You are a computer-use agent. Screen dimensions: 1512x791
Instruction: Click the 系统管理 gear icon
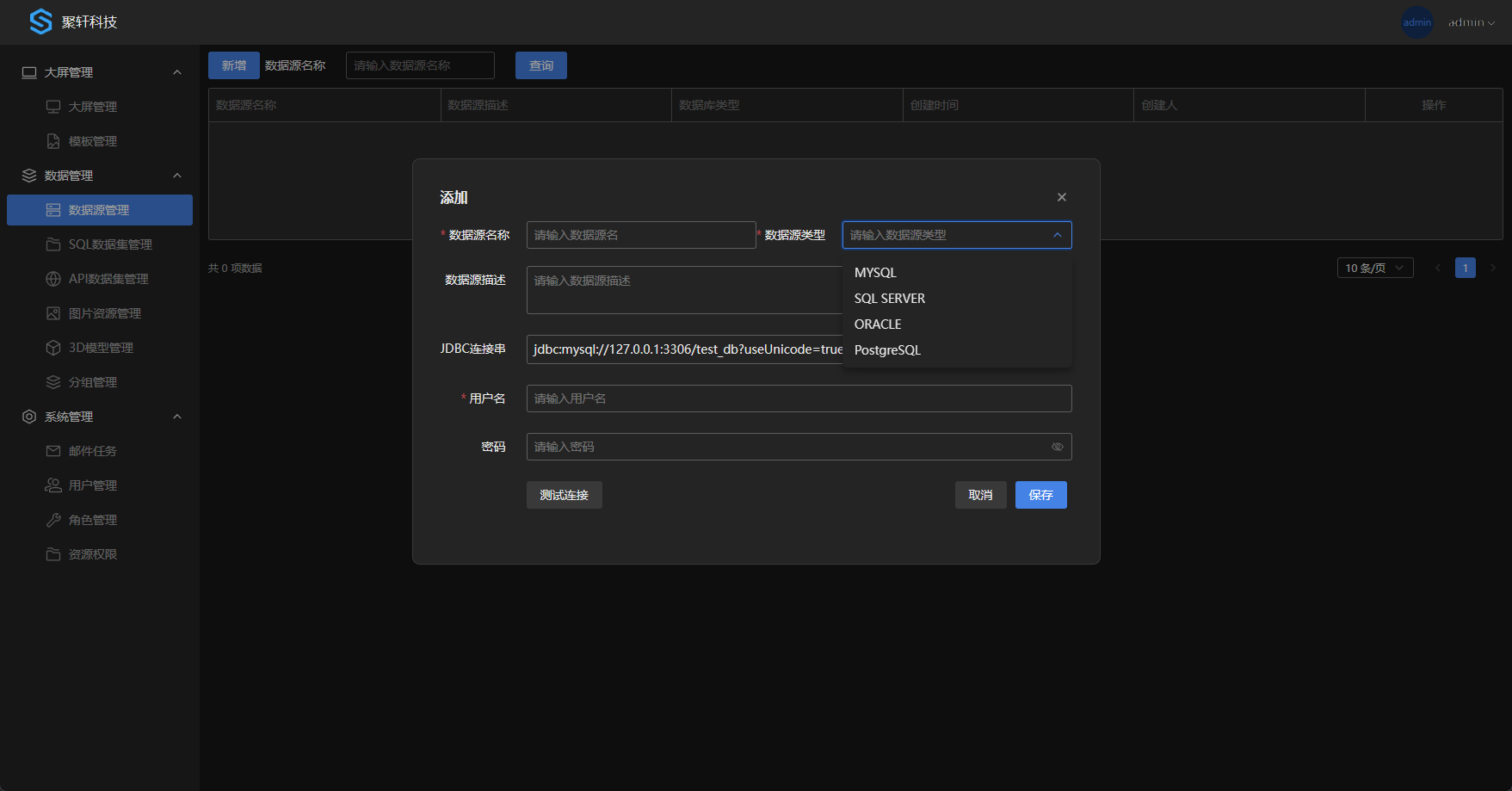tap(29, 417)
